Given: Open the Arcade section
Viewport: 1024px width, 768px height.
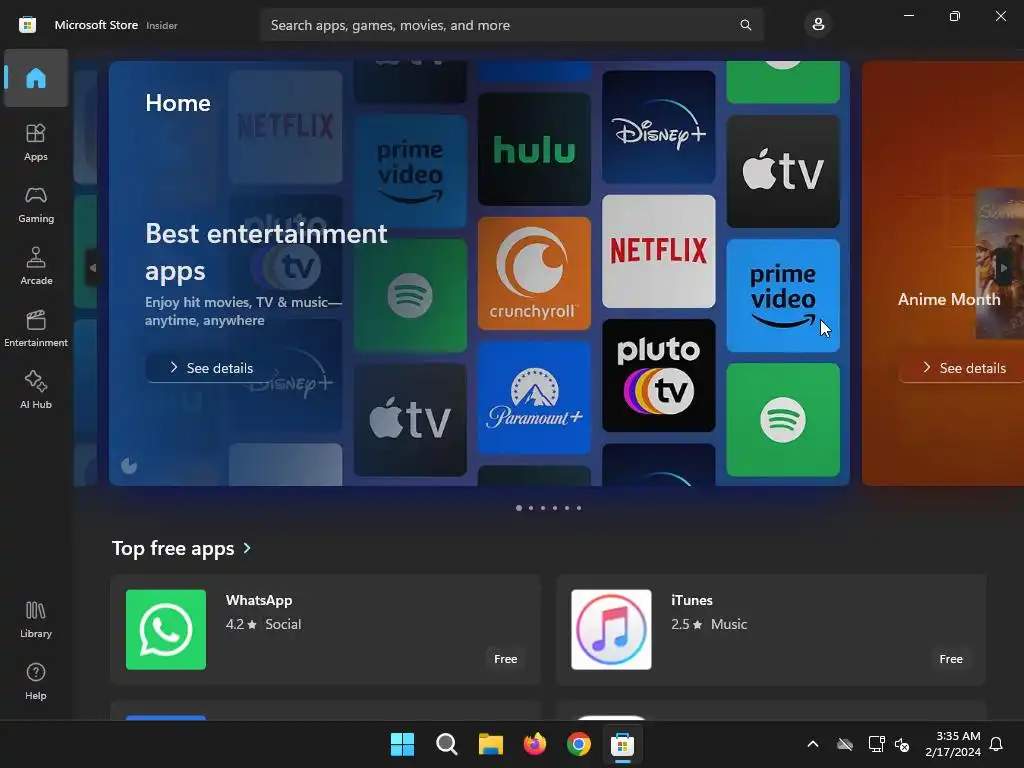Looking at the screenshot, I should (36, 266).
